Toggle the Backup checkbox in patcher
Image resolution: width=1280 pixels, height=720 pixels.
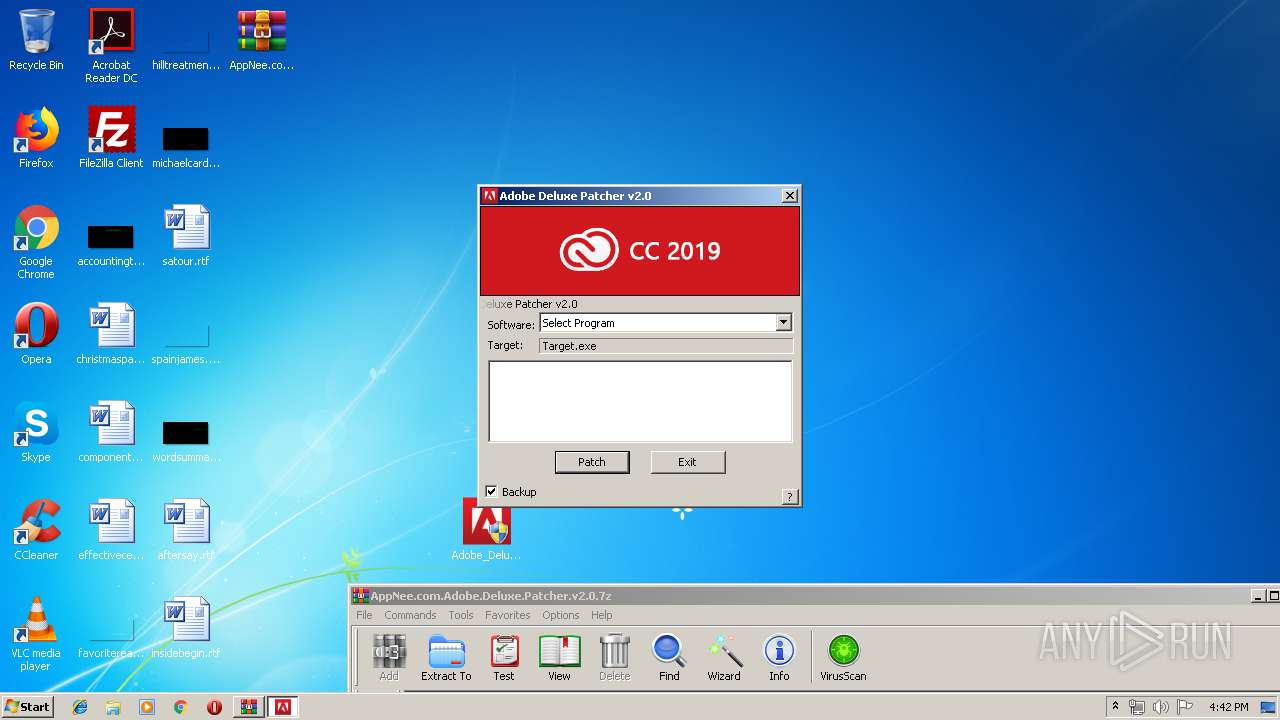491,491
